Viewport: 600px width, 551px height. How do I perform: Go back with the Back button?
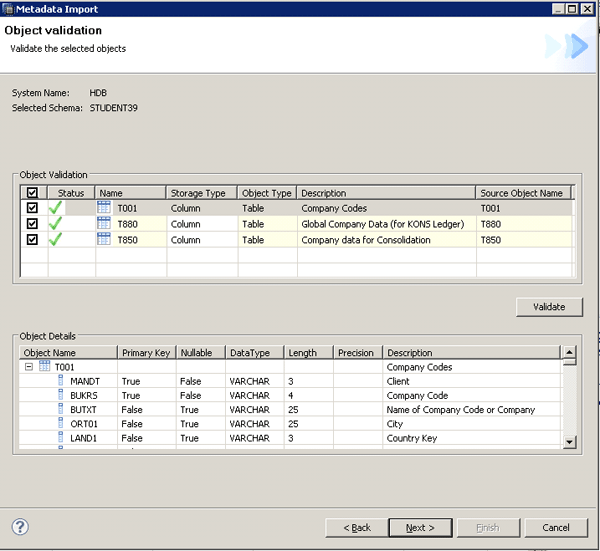(356, 527)
